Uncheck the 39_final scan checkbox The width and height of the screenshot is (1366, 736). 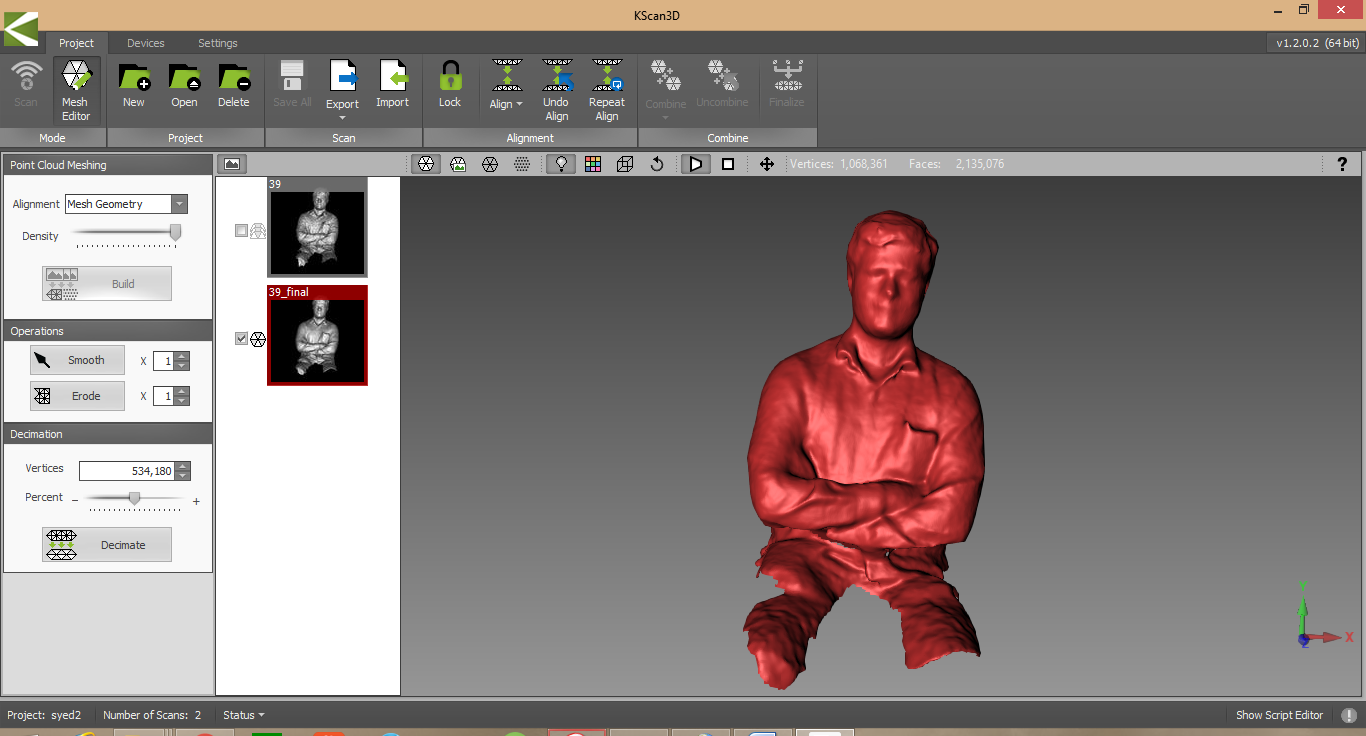pyautogui.click(x=241, y=339)
